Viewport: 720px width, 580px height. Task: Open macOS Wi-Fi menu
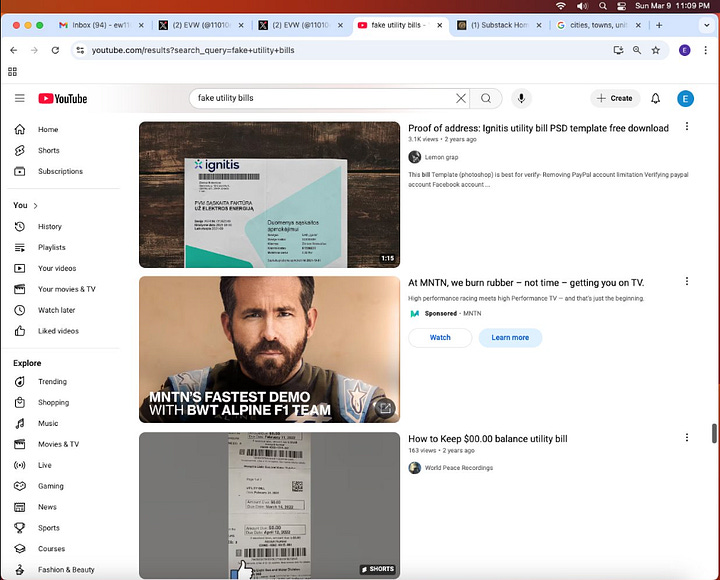[561, 6]
